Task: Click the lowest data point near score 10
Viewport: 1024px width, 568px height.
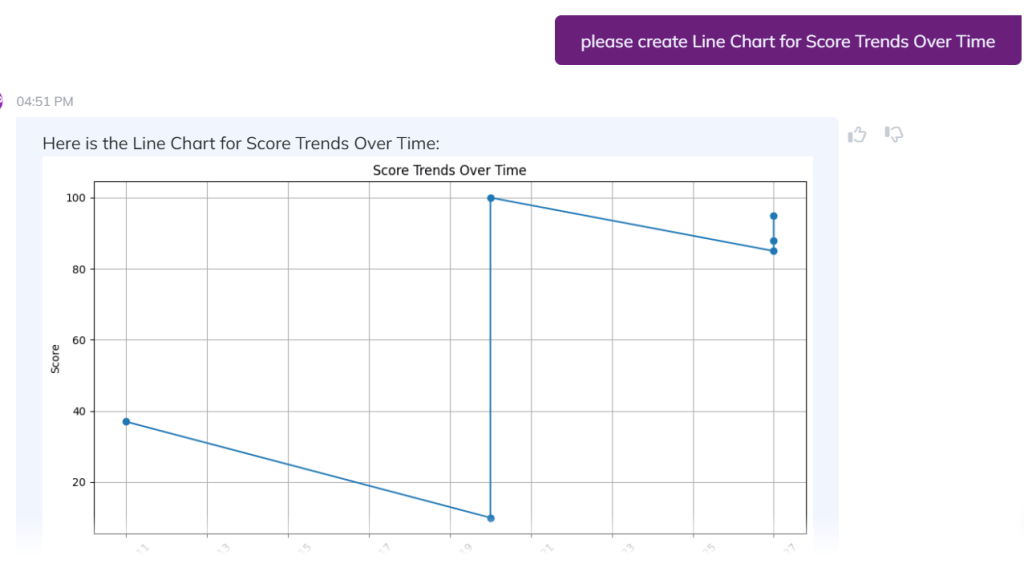Action: click(490, 518)
